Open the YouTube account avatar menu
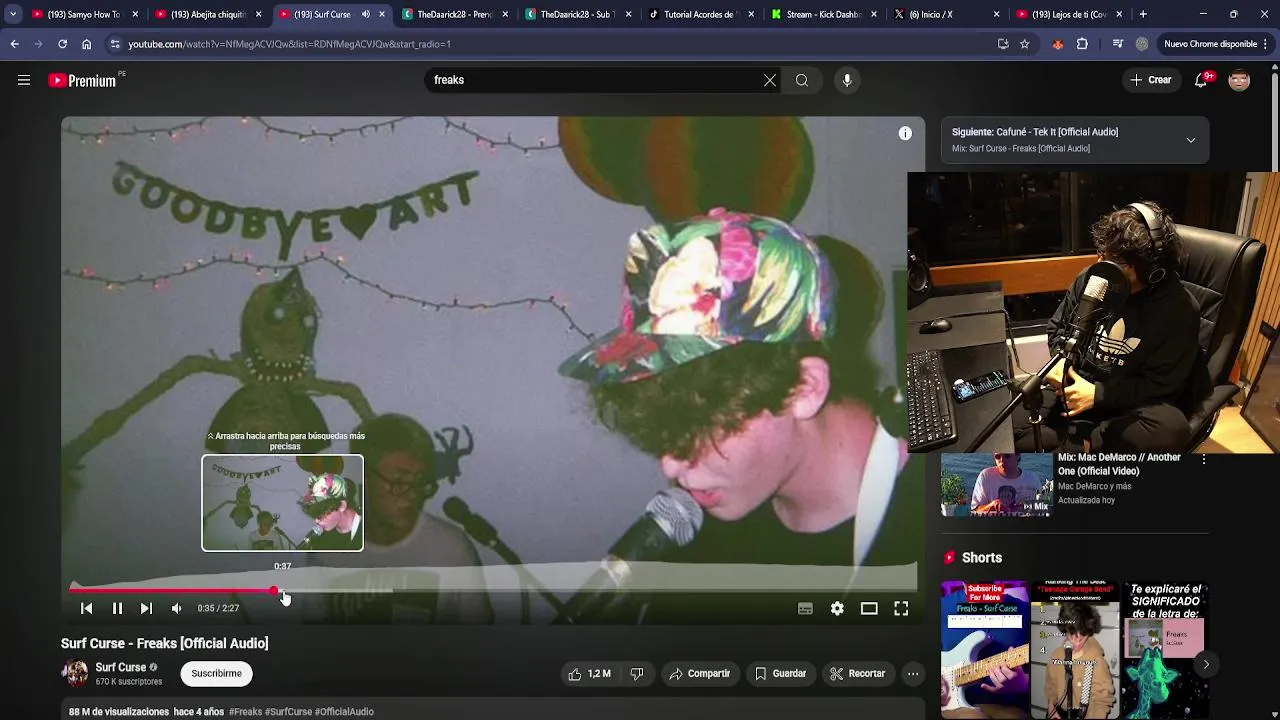1280x720 pixels. (1239, 80)
